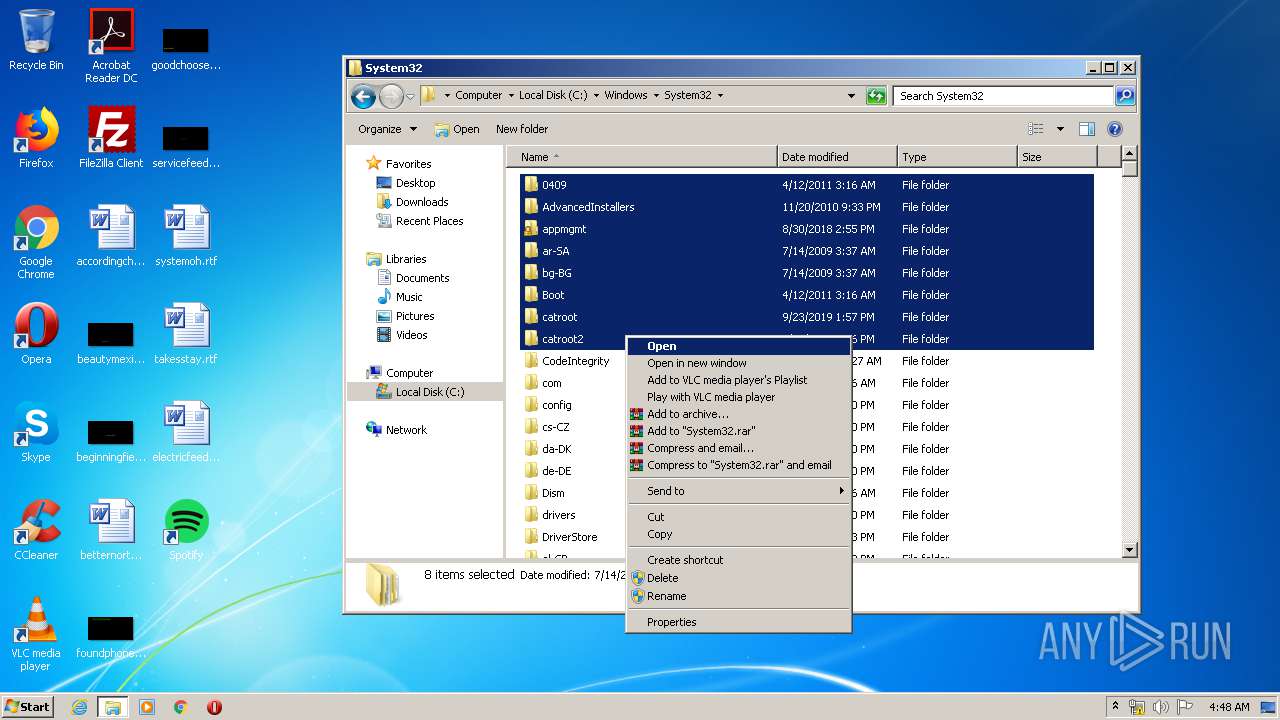Click the file list scroll down arrow

click(1130, 549)
